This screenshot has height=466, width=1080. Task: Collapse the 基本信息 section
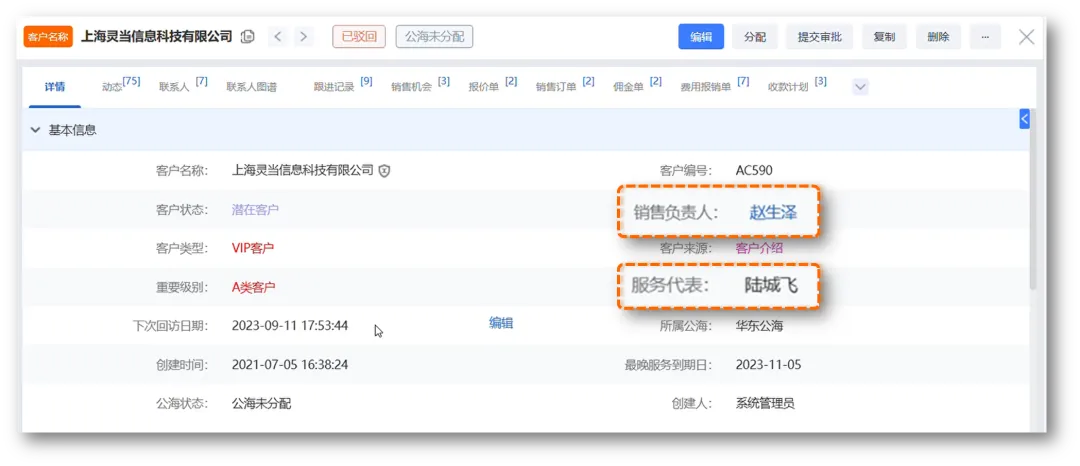pos(36,130)
